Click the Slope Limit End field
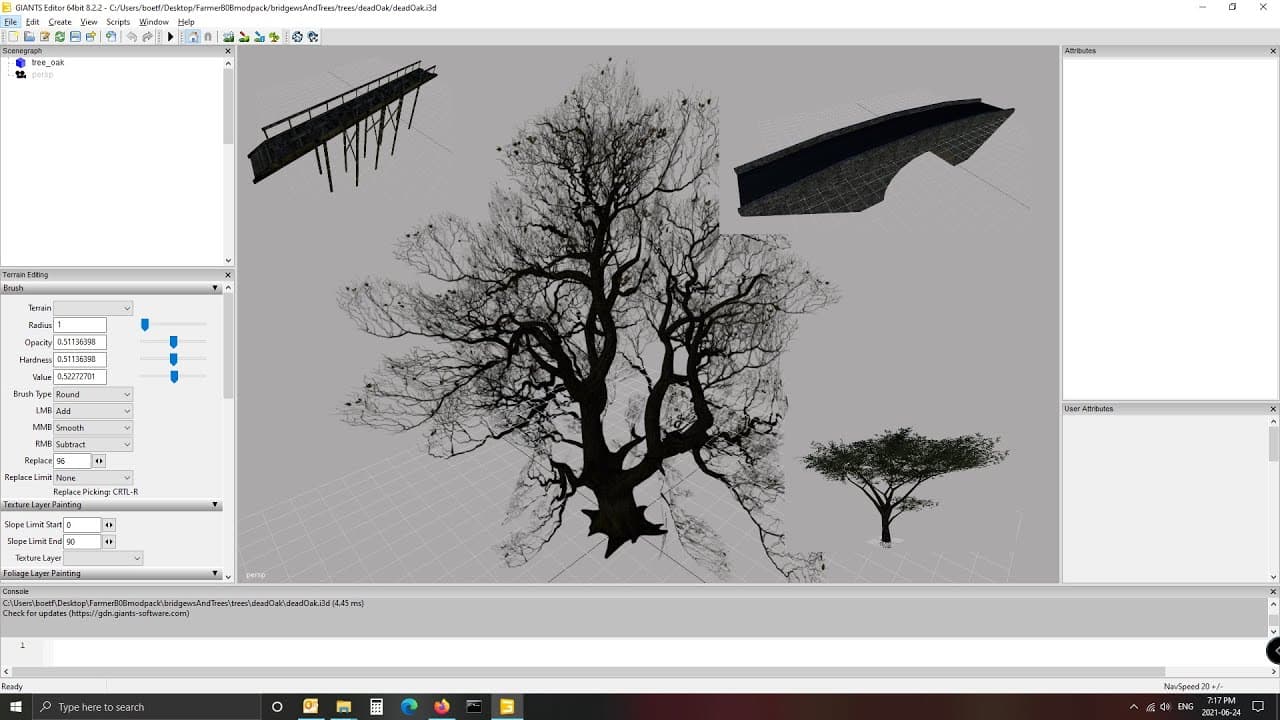This screenshot has height=720, width=1280. (83, 542)
